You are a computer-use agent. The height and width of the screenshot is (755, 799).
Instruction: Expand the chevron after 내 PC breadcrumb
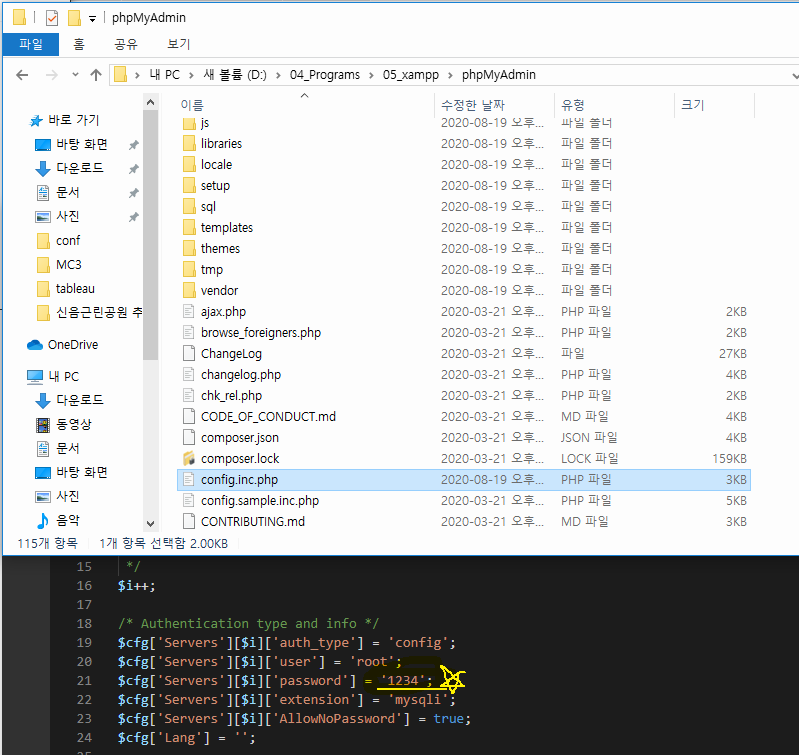[191, 75]
